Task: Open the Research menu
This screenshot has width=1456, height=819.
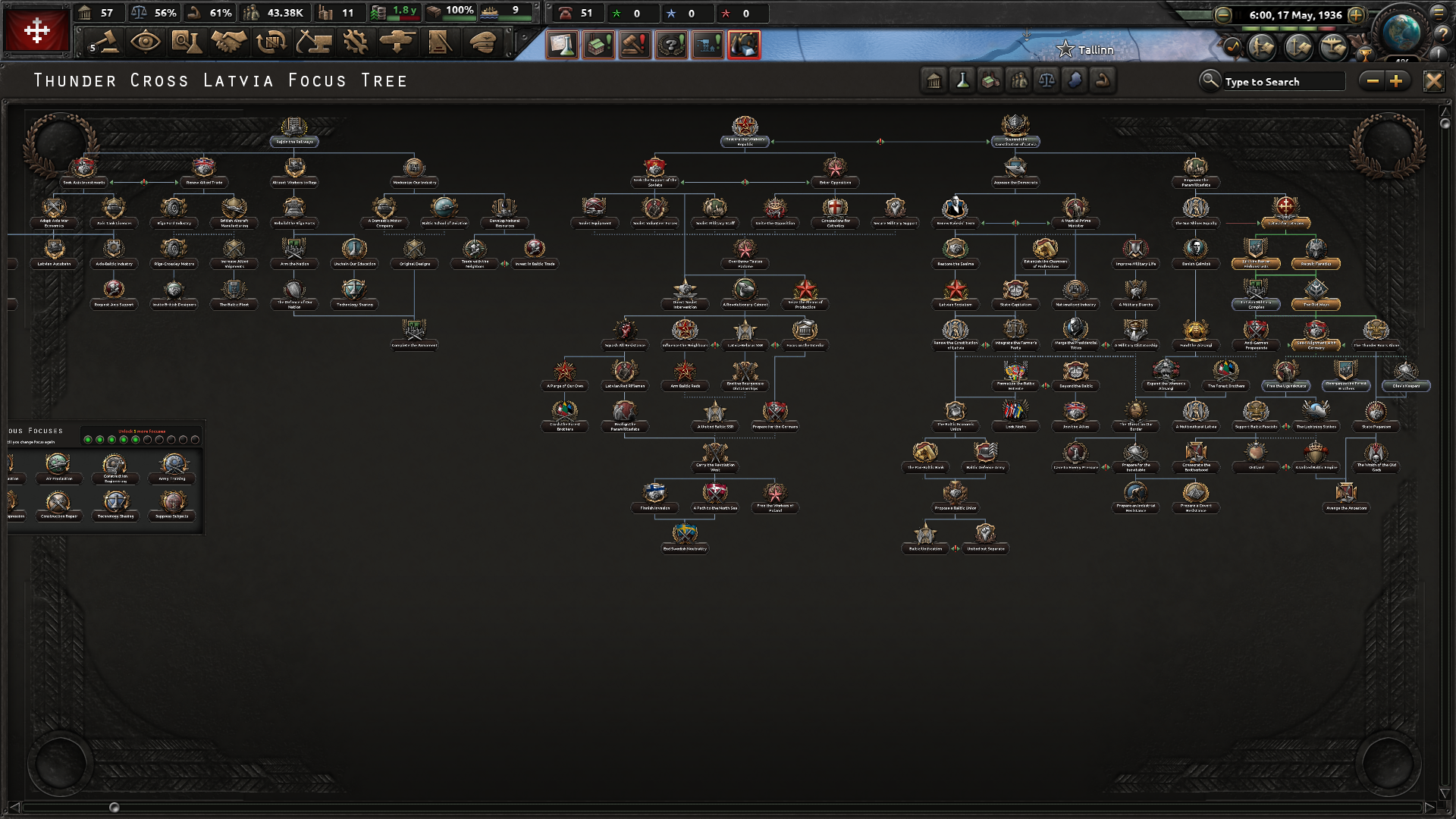Action: [187, 42]
